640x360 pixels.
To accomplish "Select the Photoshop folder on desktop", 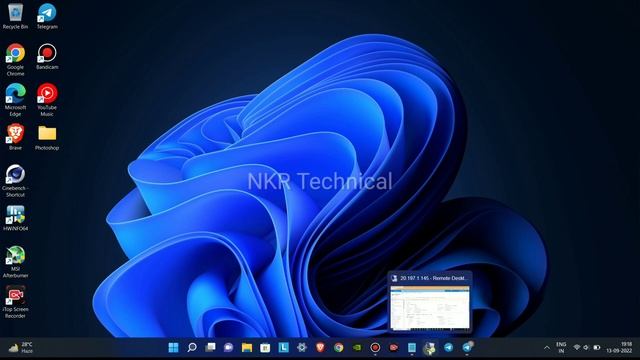I will 47,137.
